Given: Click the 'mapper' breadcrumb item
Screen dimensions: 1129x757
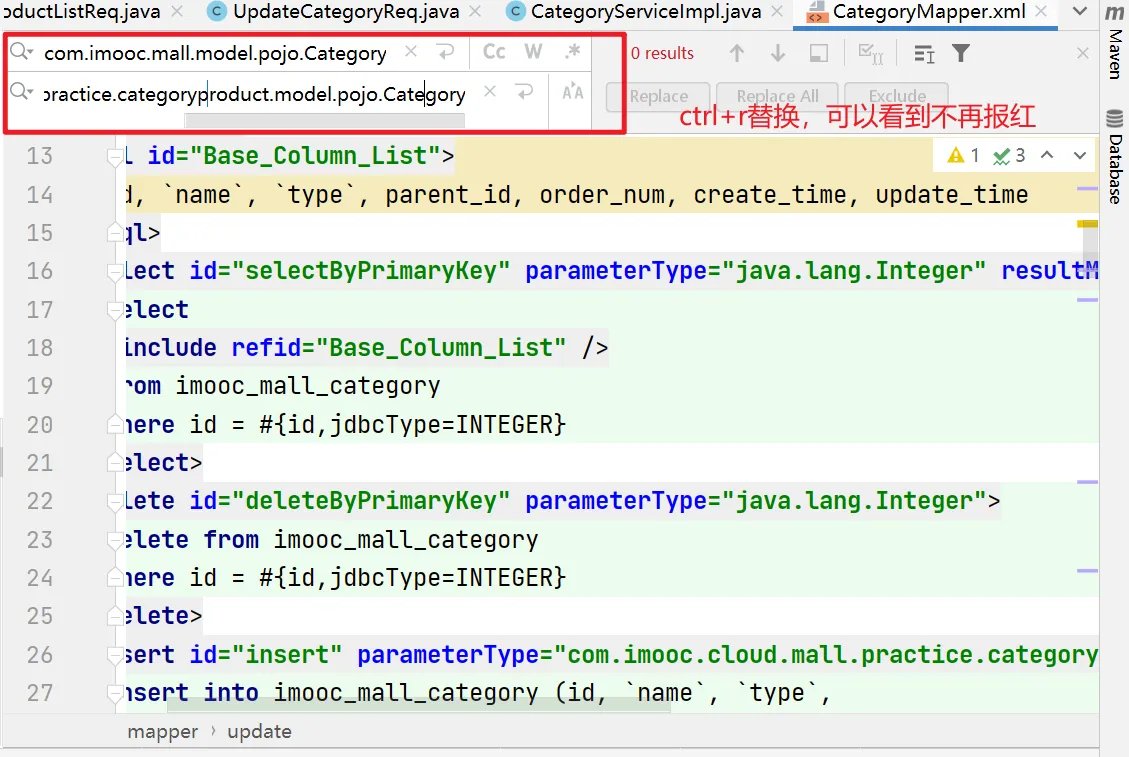Looking at the screenshot, I should coord(162,731).
